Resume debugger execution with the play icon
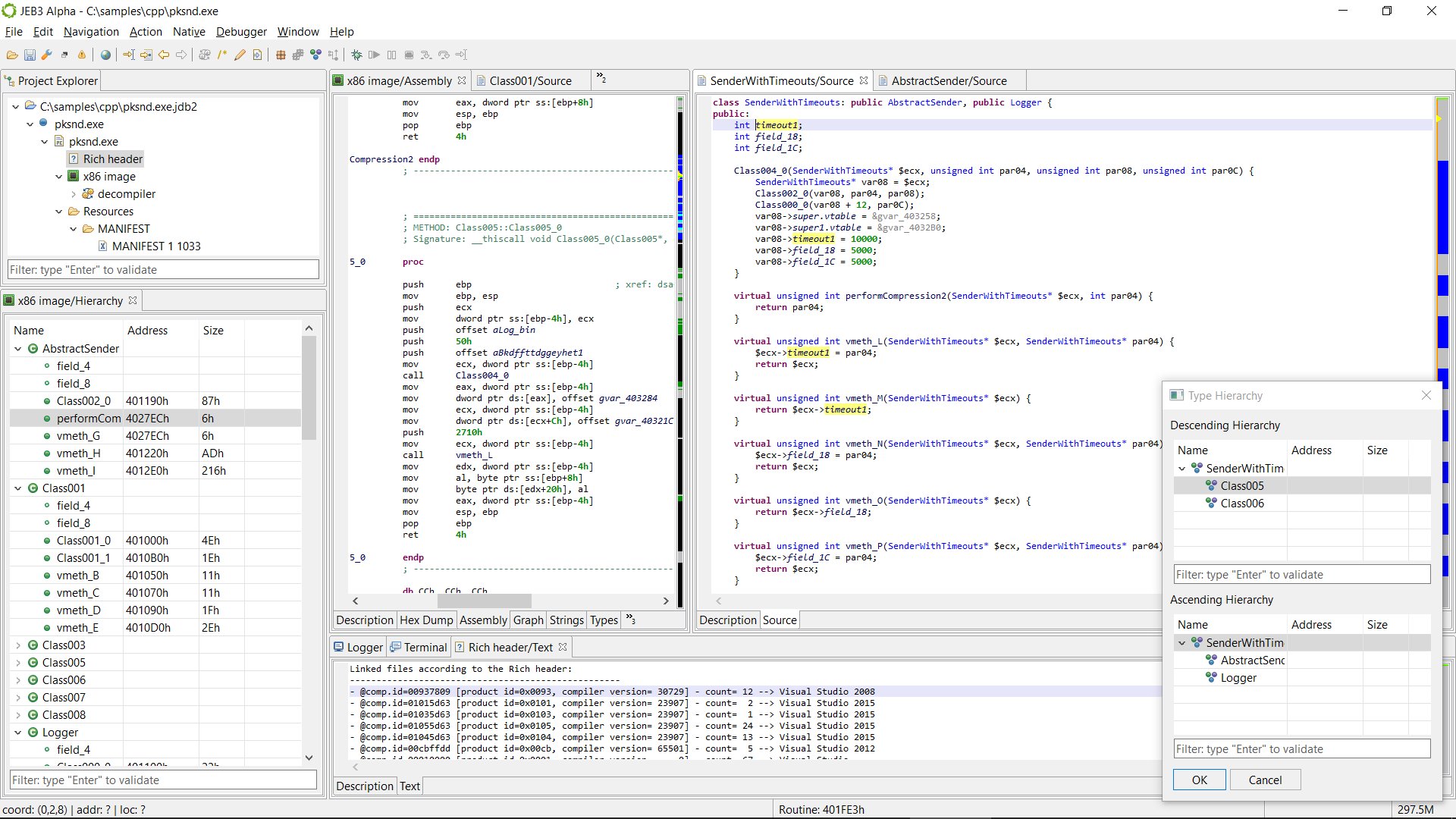Screen dimensions: 1456x819 click(373, 55)
